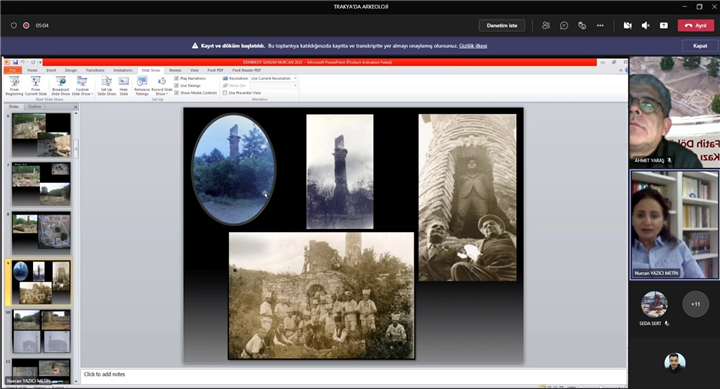Select the group photo of workers at ruins
This screenshot has height=389, width=720.
(321, 296)
